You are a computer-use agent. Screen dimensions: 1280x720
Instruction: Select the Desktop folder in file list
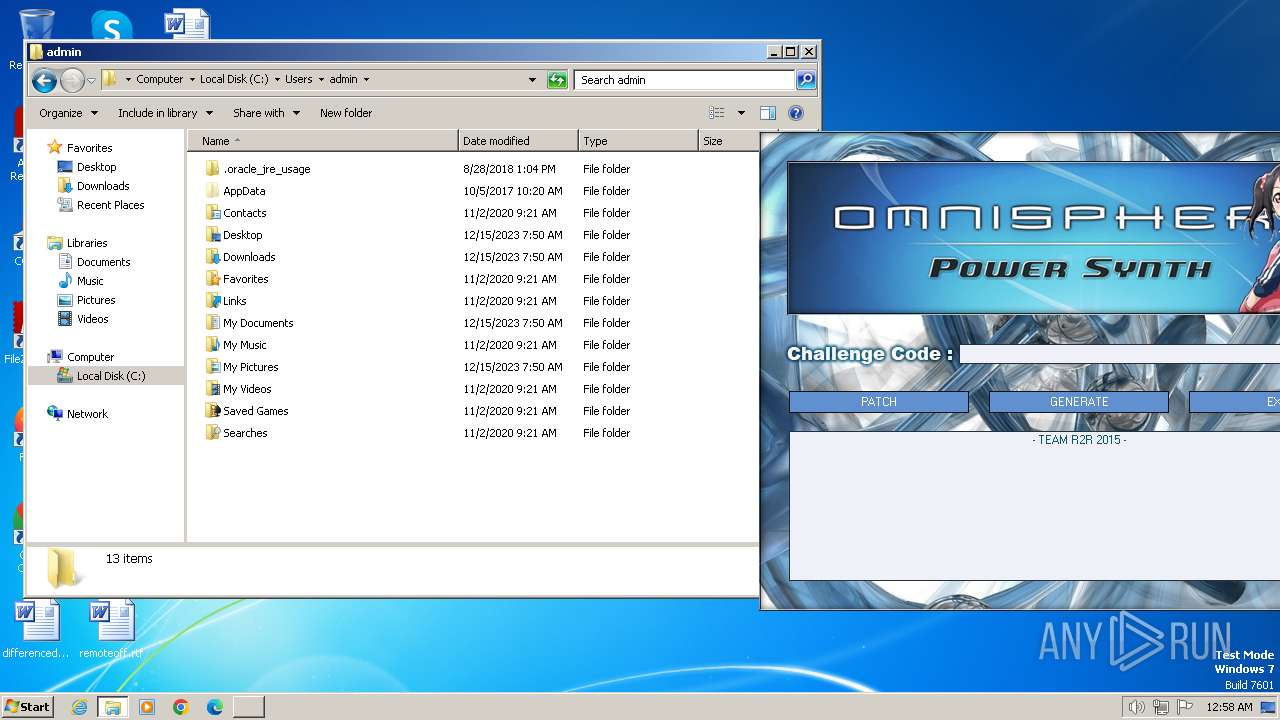tap(234, 235)
